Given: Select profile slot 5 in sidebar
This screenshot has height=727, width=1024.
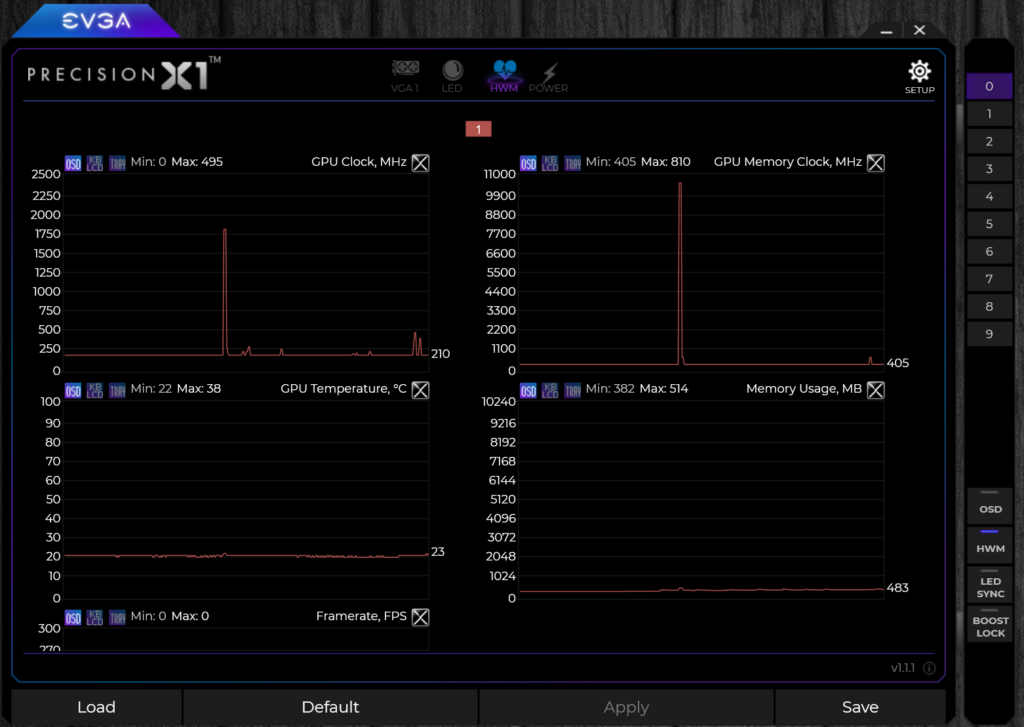Looking at the screenshot, I should (x=989, y=223).
